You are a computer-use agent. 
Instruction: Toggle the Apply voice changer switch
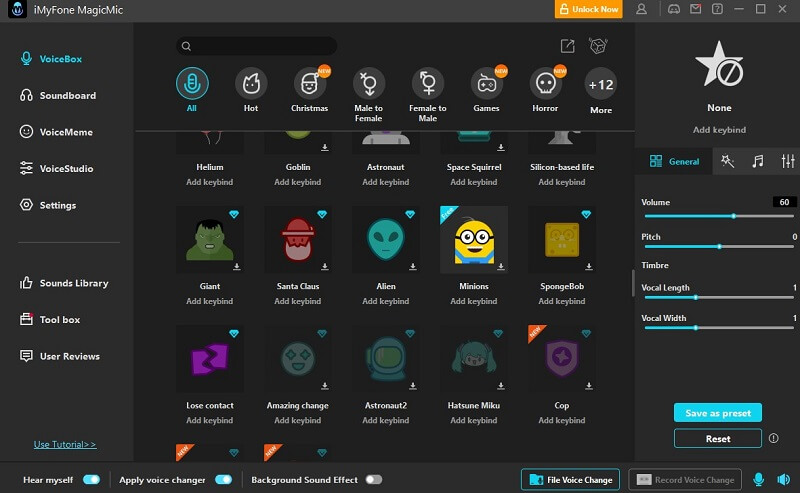[223, 480]
